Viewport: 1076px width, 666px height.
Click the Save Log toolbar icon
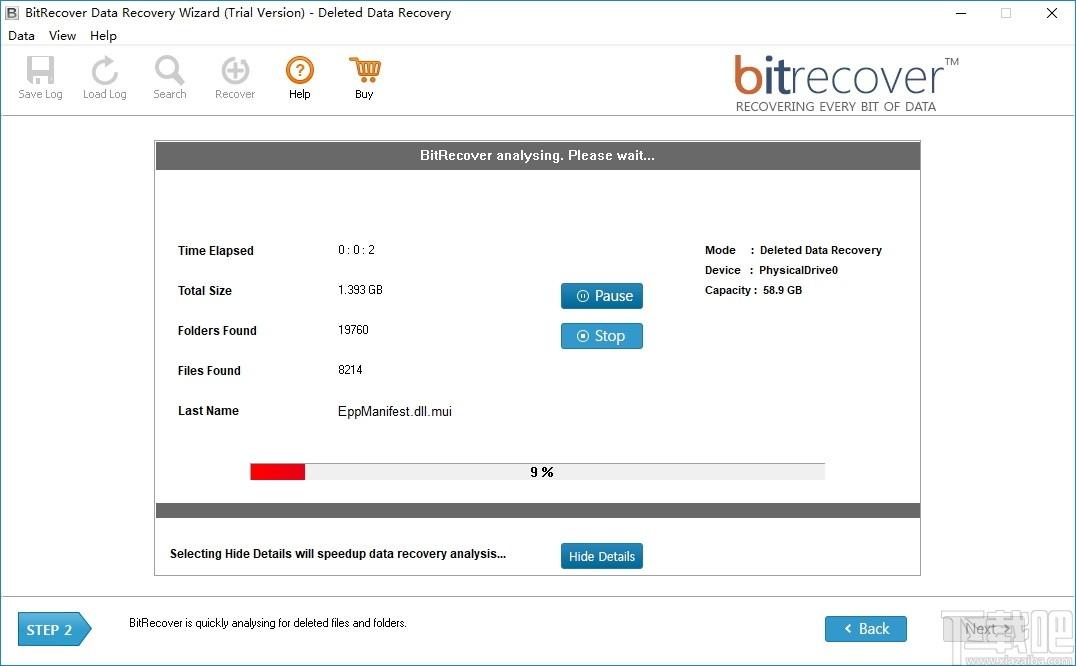(40, 78)
